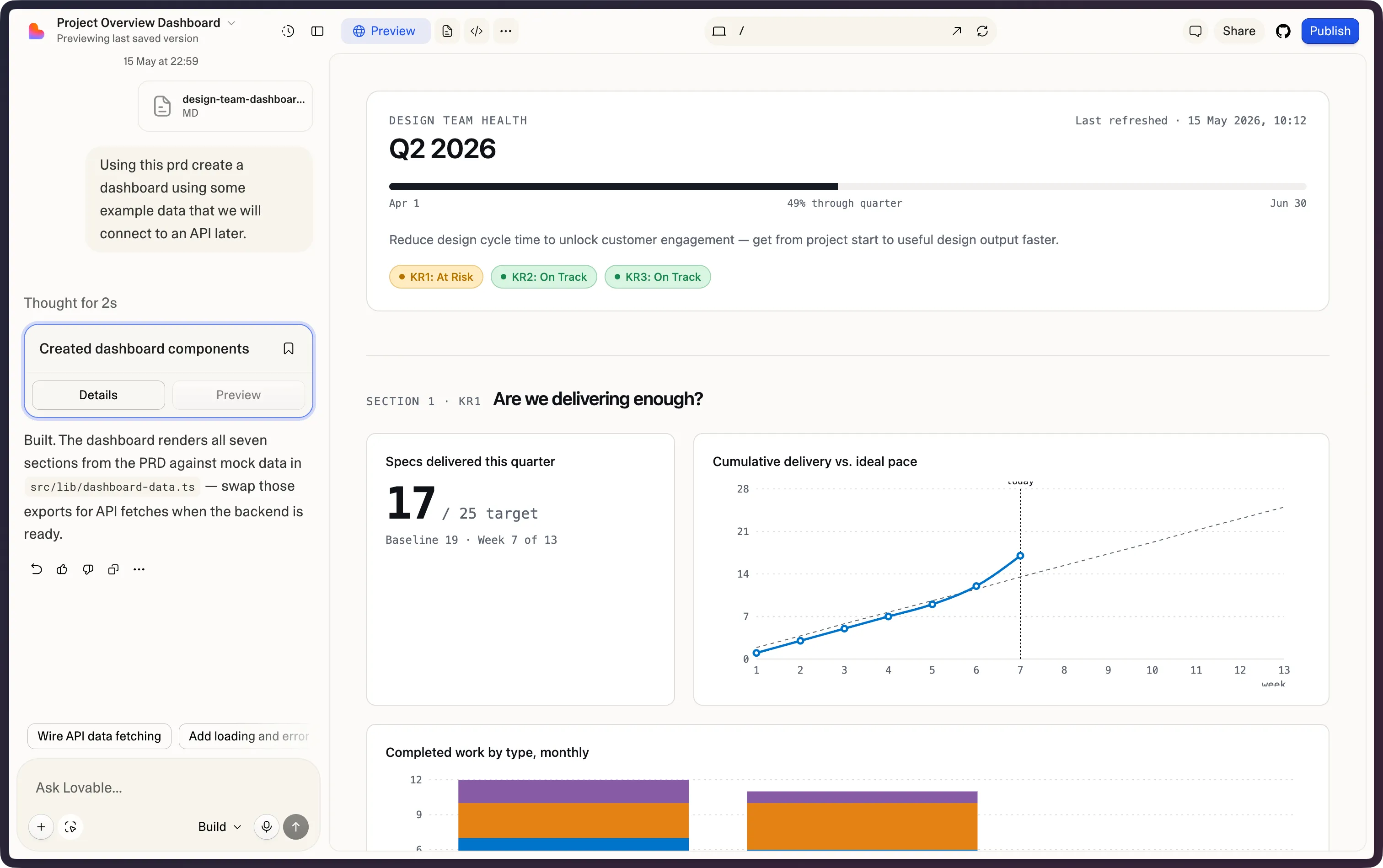Click the purple segment of first bar
The width and height of the screenshot is (1383, 868).
573,791
